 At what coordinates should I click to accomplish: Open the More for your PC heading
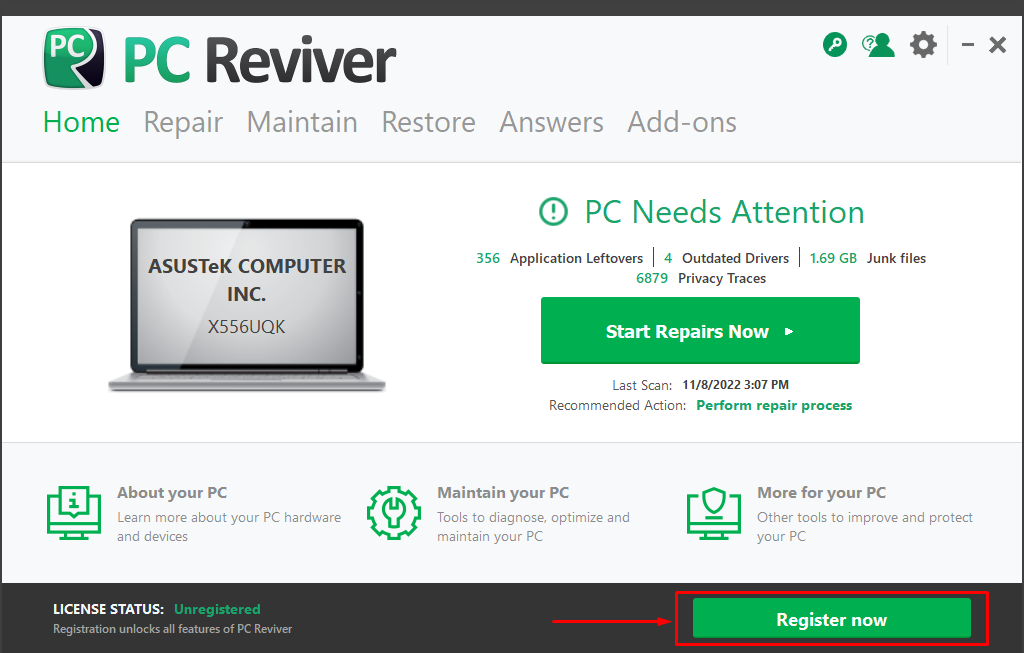point(822,492)
